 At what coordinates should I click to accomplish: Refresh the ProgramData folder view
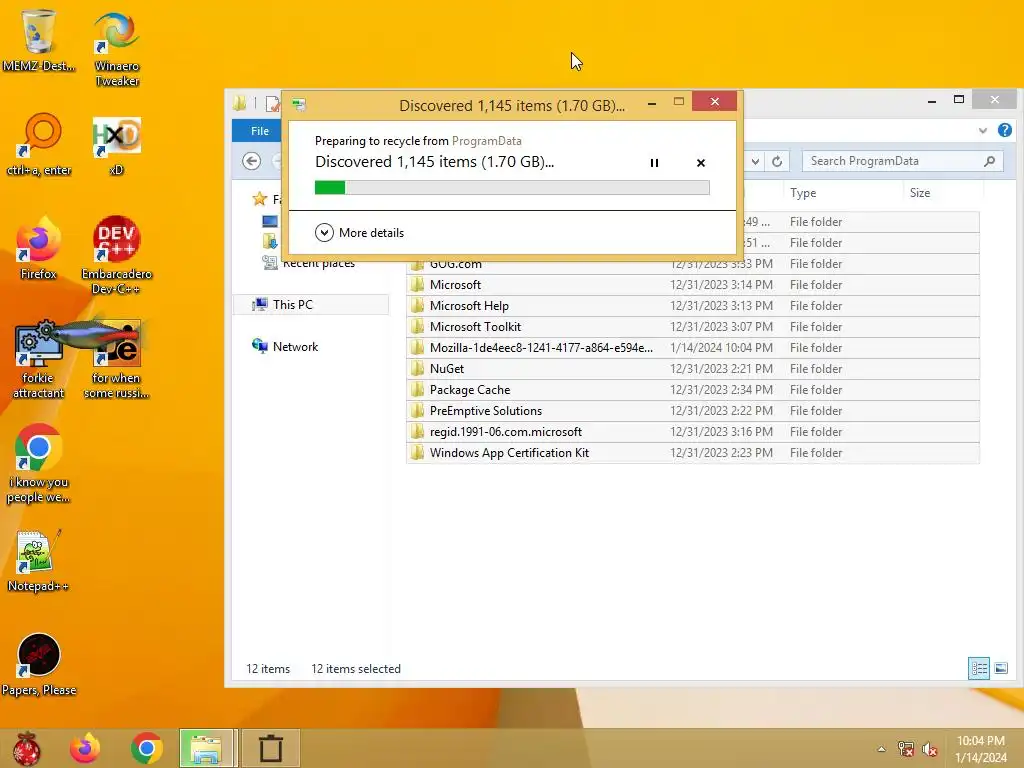coord(777,161)
